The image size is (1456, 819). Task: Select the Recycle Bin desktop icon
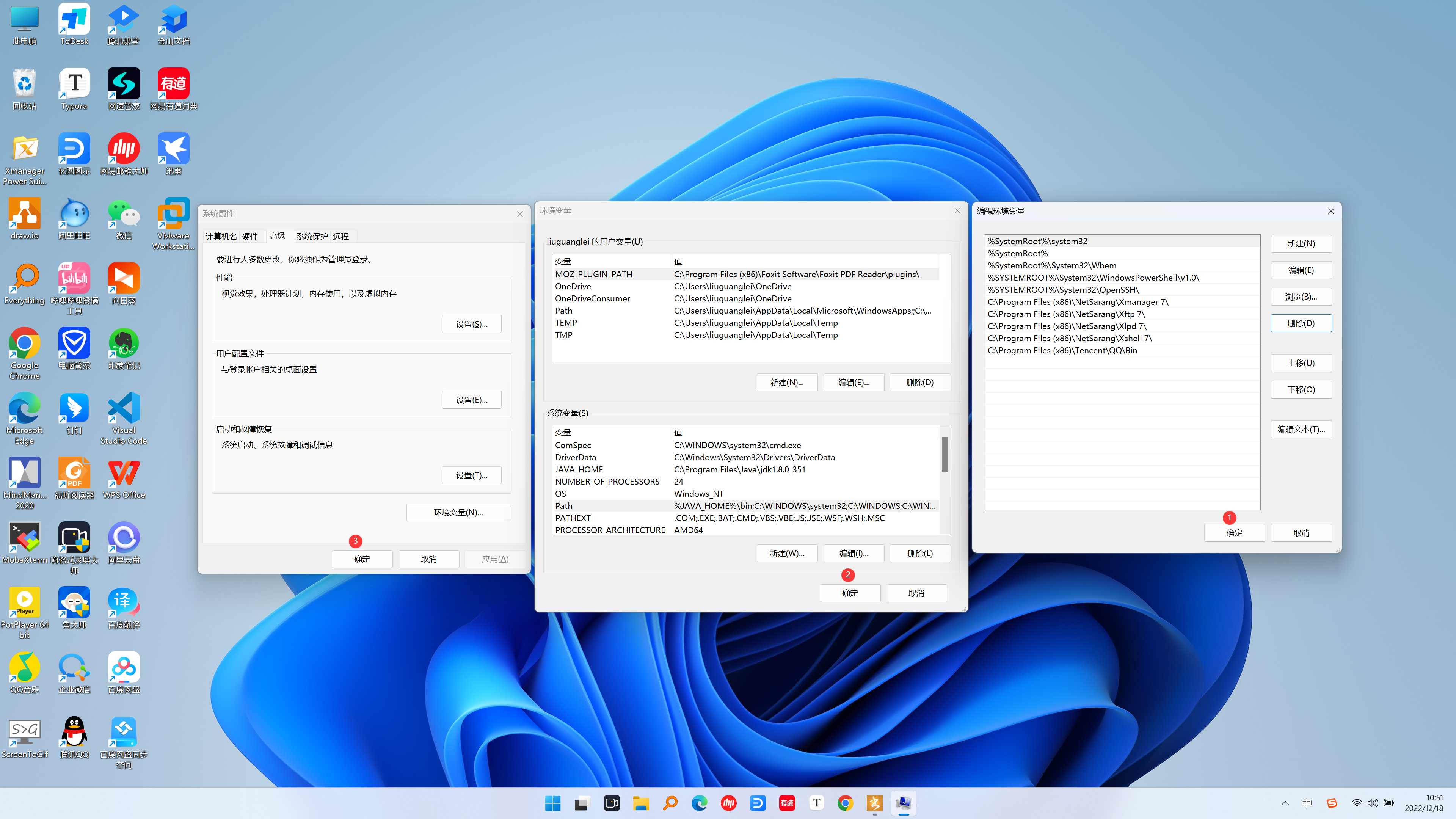point(24,89)
